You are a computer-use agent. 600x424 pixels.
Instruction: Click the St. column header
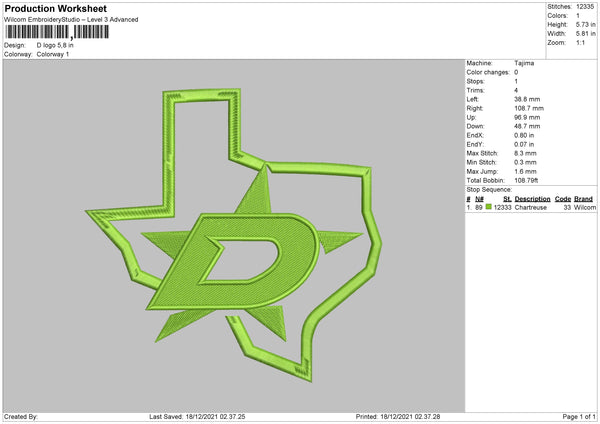coord(507,199)
